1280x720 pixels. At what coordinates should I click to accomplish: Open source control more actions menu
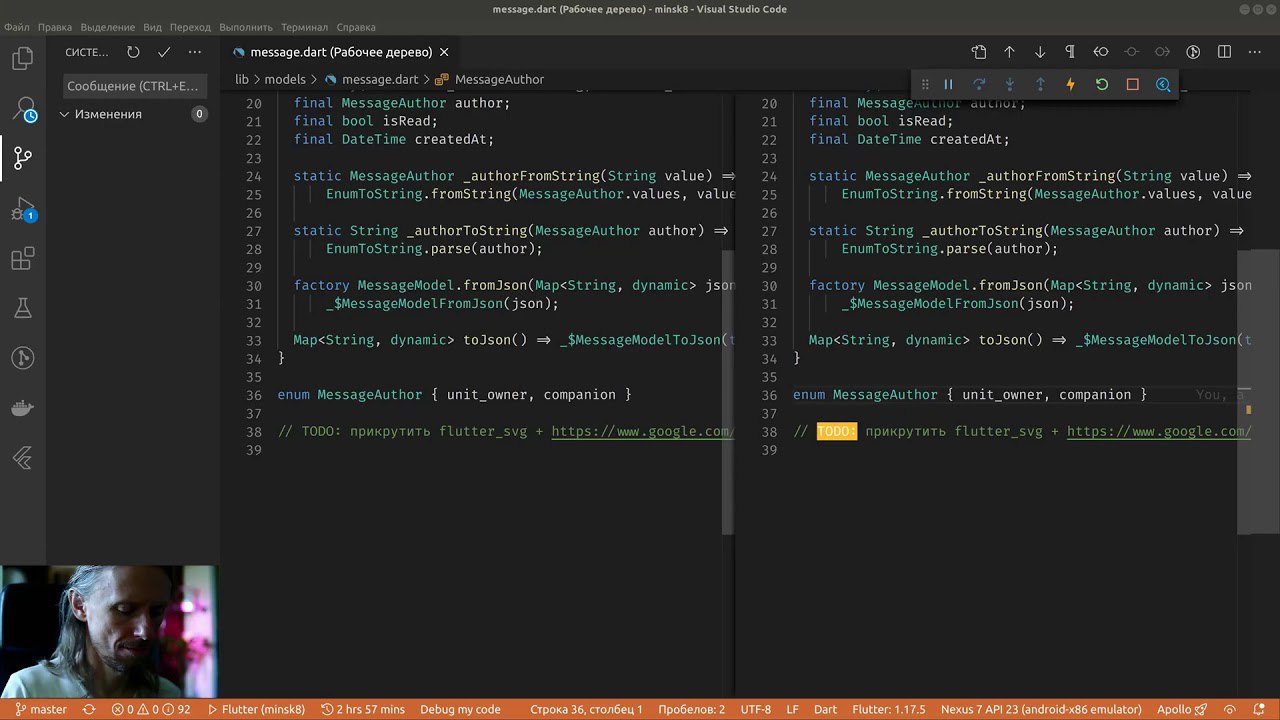point(195,52)
